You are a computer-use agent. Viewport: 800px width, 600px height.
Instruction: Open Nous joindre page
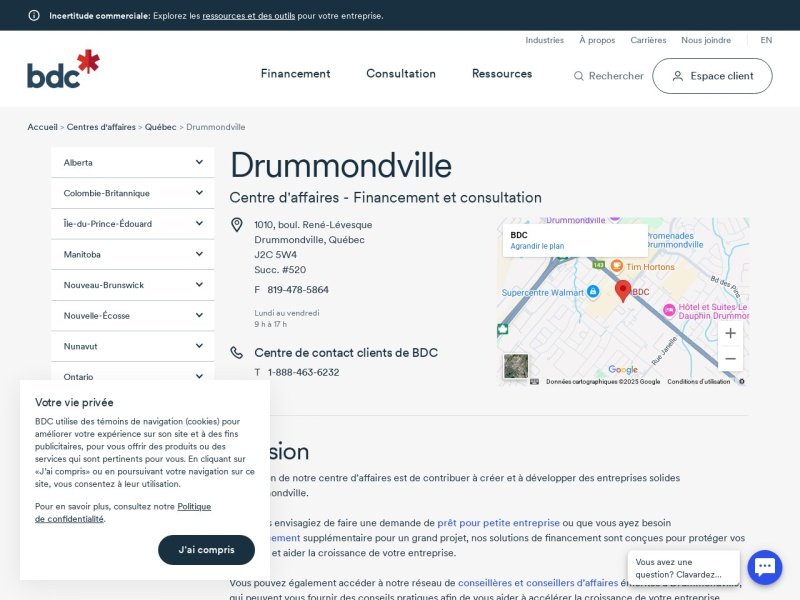(706, 40)
